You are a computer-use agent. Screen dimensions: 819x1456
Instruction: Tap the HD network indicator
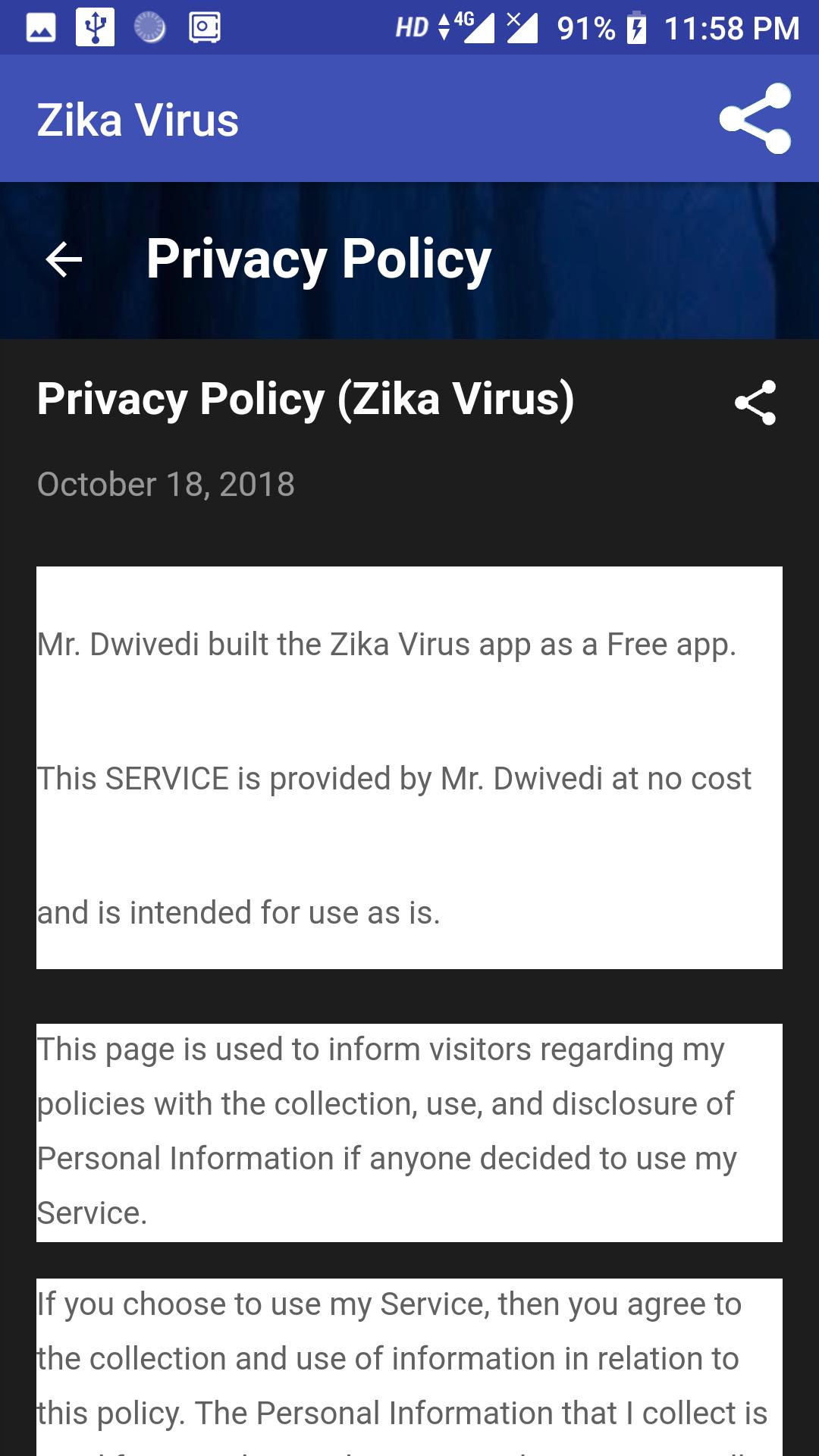pyautogui.click(x=412, y=28)
